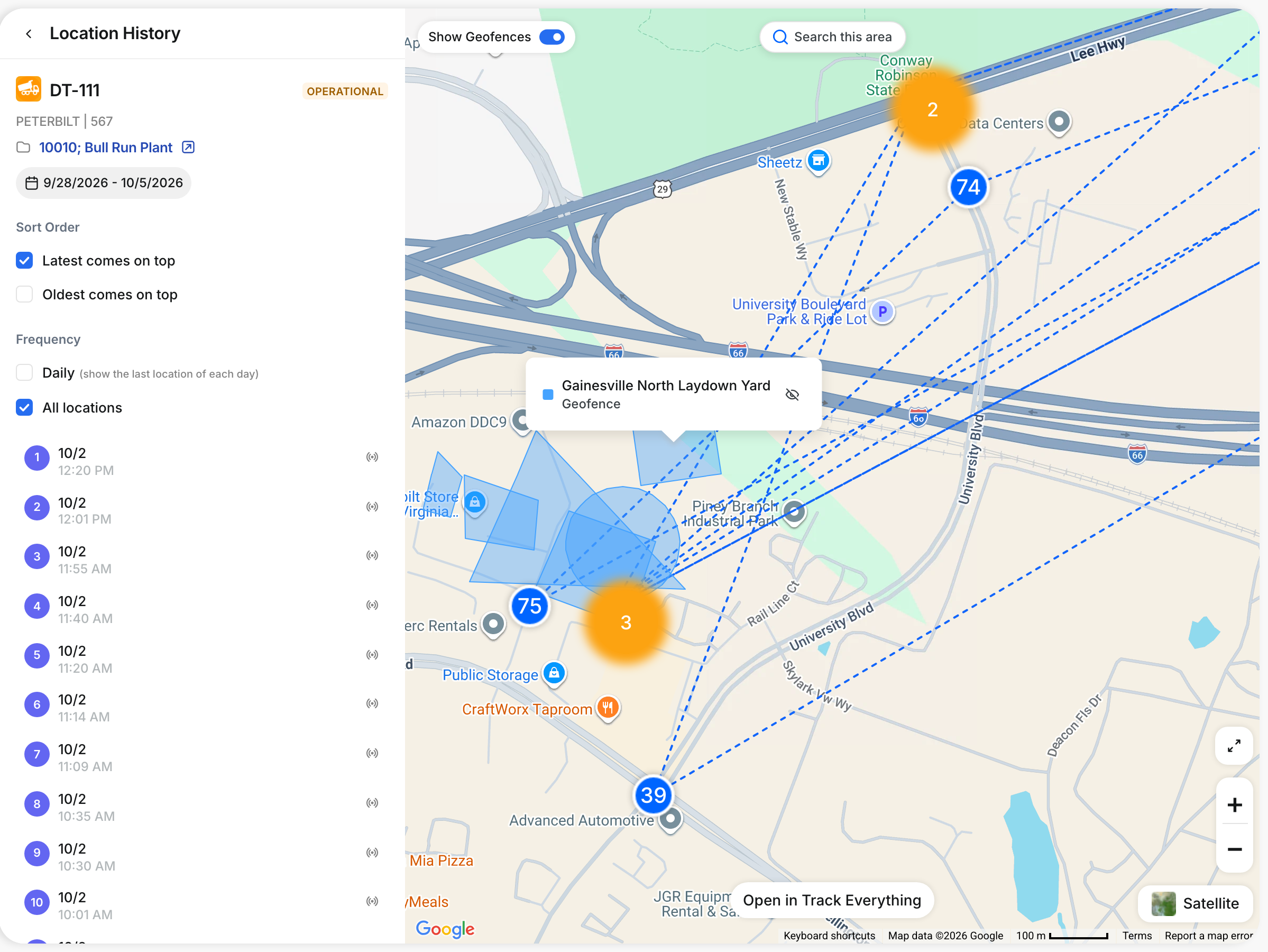Click the Data Centers map pin
The height and width of the screenshot is (952, 1268).
click(x=1059, y=122)
